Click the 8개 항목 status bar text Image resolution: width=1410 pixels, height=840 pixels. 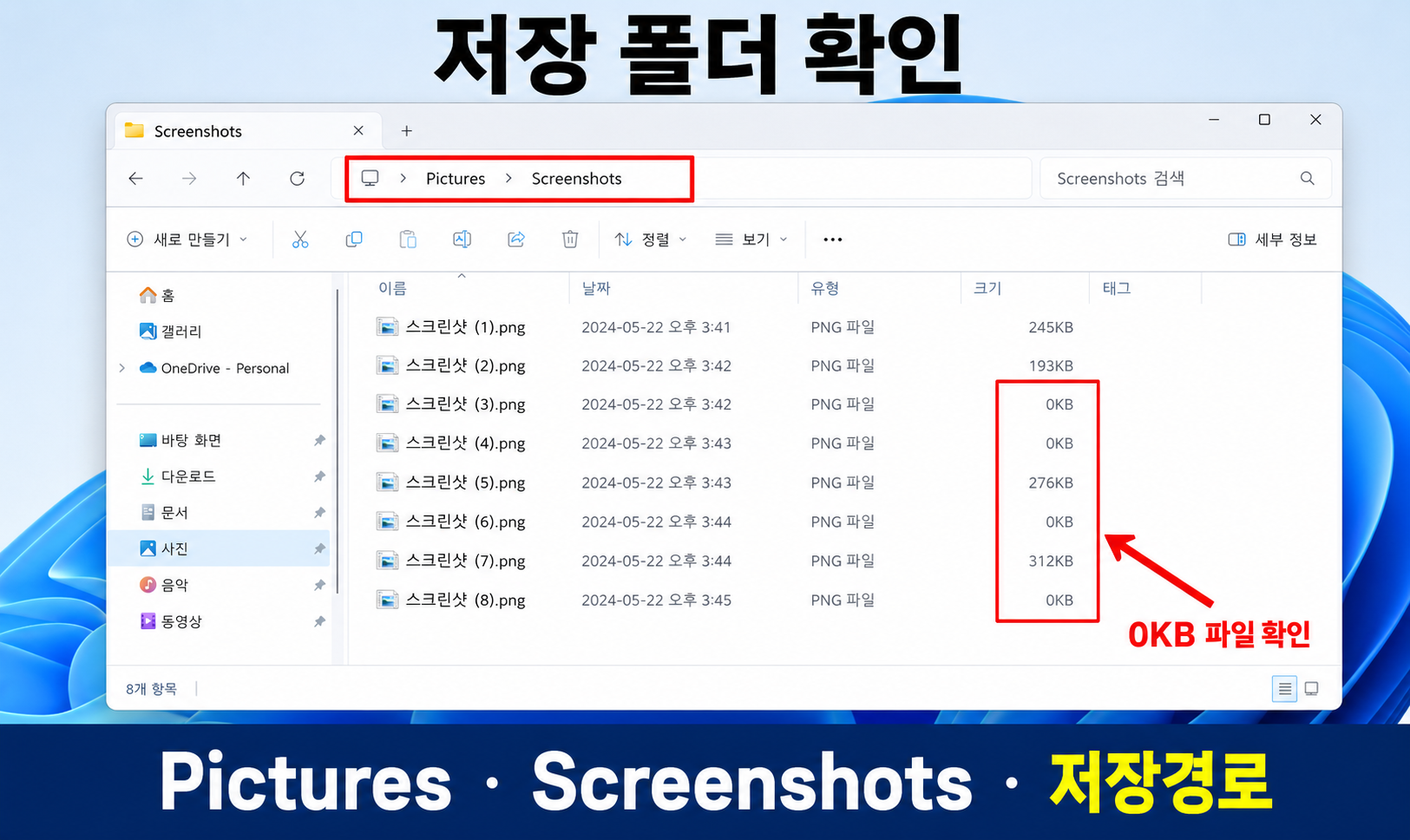point(151,689)
